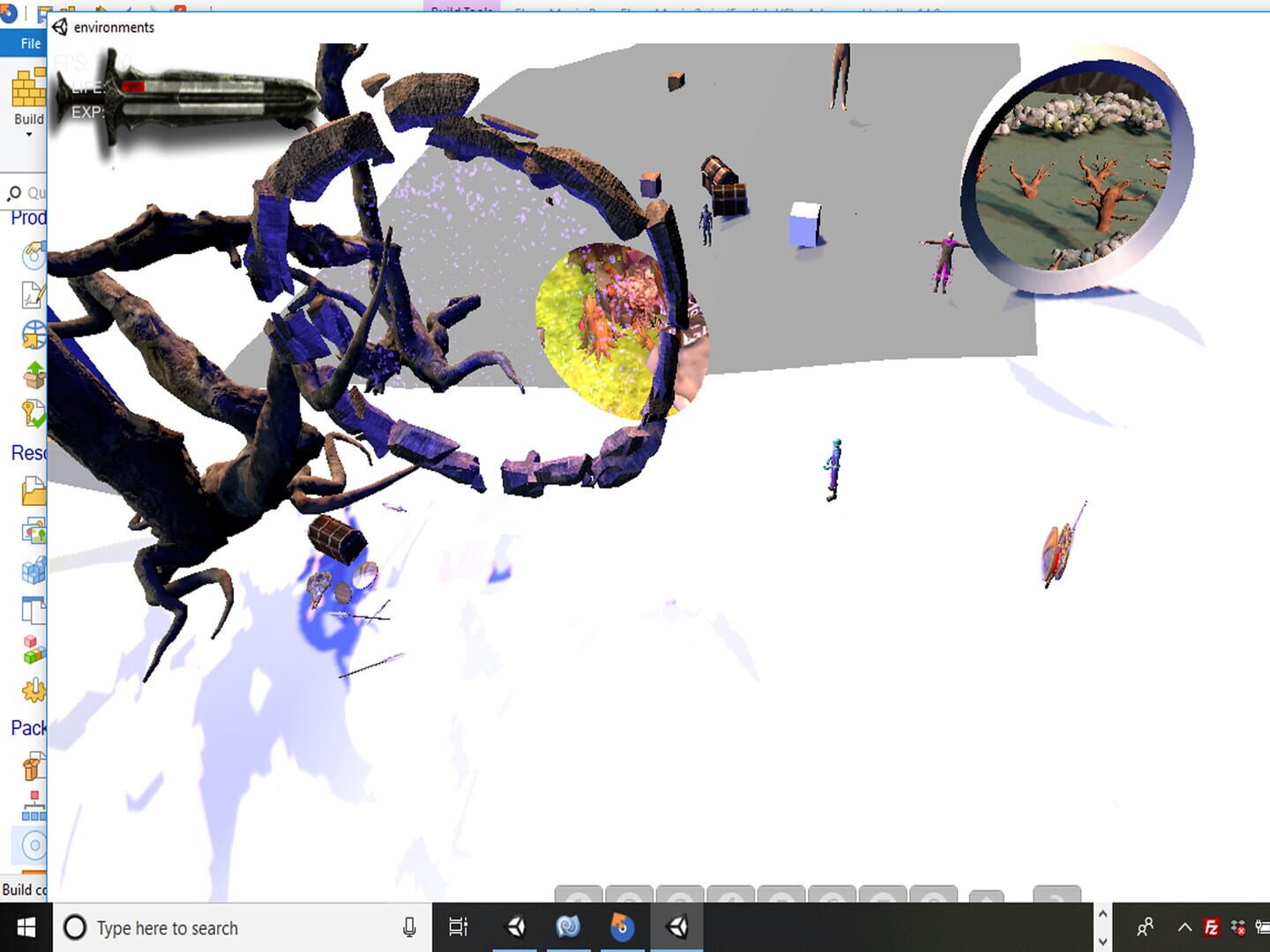
Task: Click the circular minimap showing orange trees
Action: coord(1078,171)
